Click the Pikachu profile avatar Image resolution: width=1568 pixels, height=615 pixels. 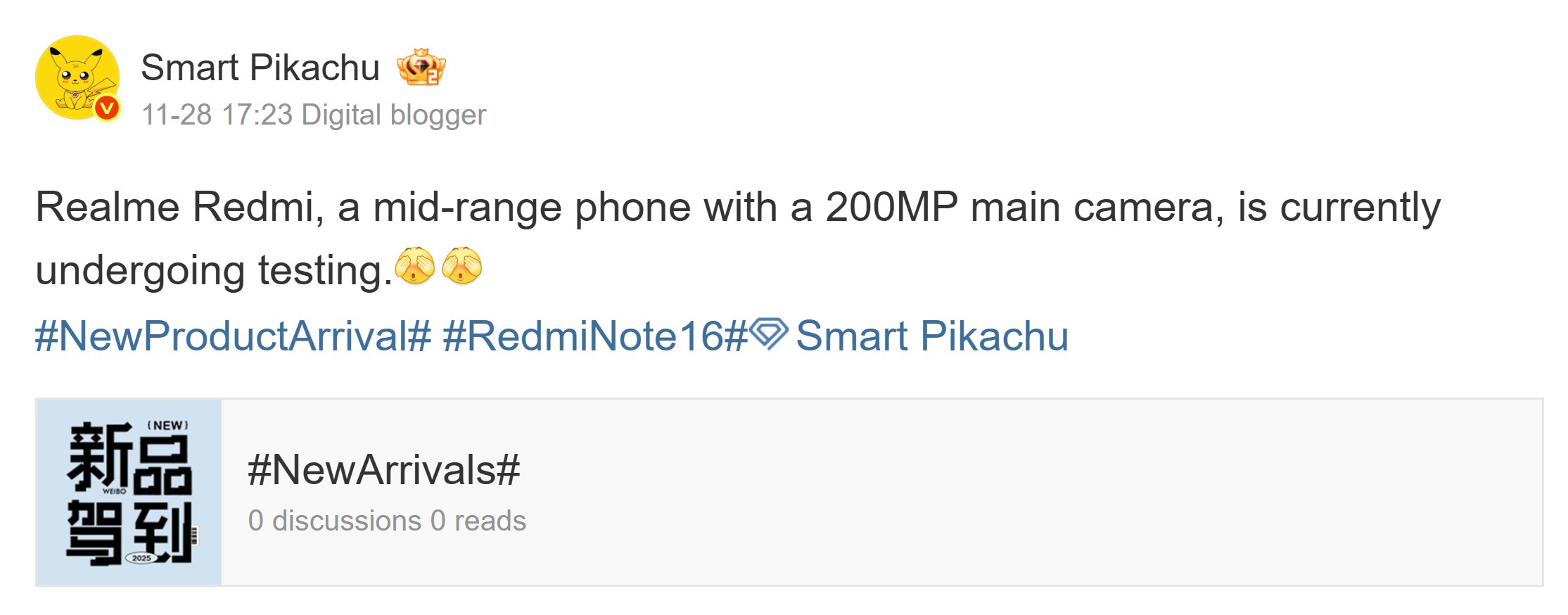click(77, 77)
